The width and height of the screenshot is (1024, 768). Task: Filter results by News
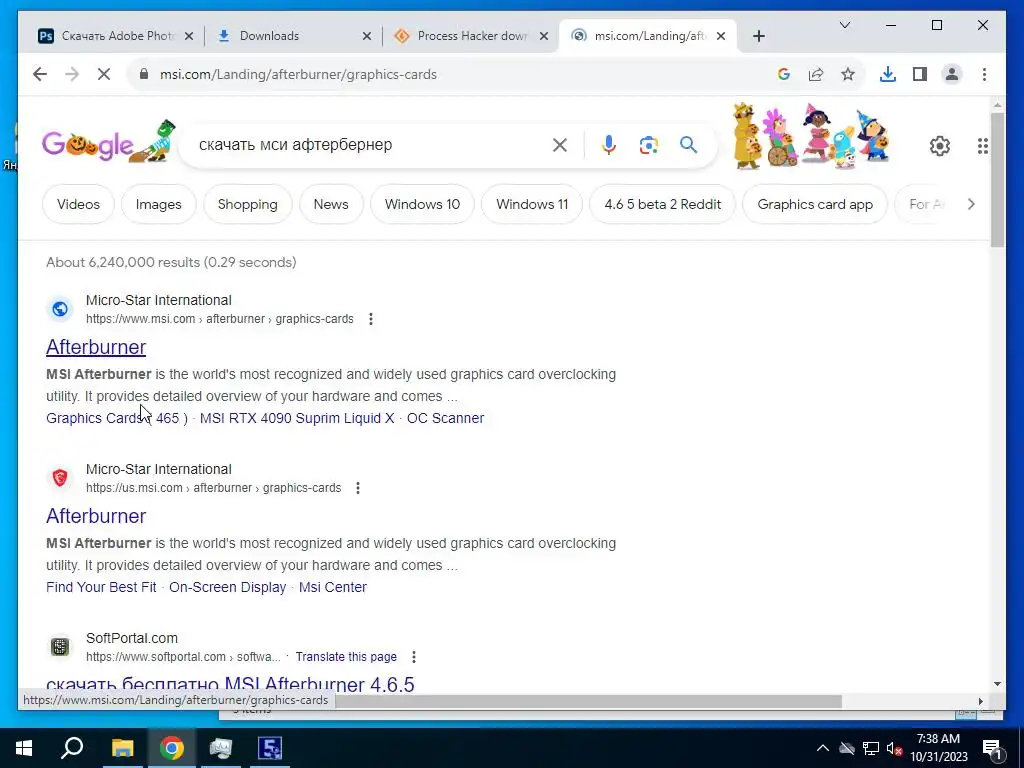point(331,204)
